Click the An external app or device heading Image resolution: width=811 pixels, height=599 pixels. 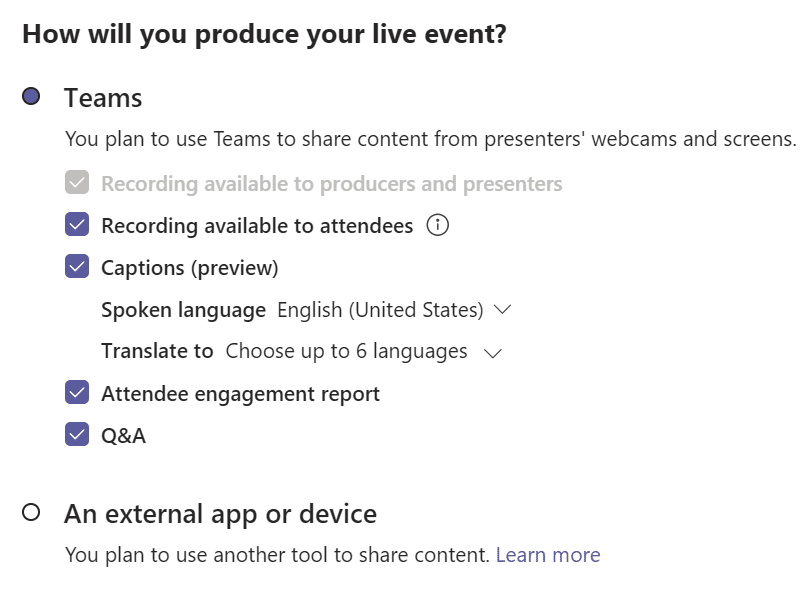pos(220,514)
